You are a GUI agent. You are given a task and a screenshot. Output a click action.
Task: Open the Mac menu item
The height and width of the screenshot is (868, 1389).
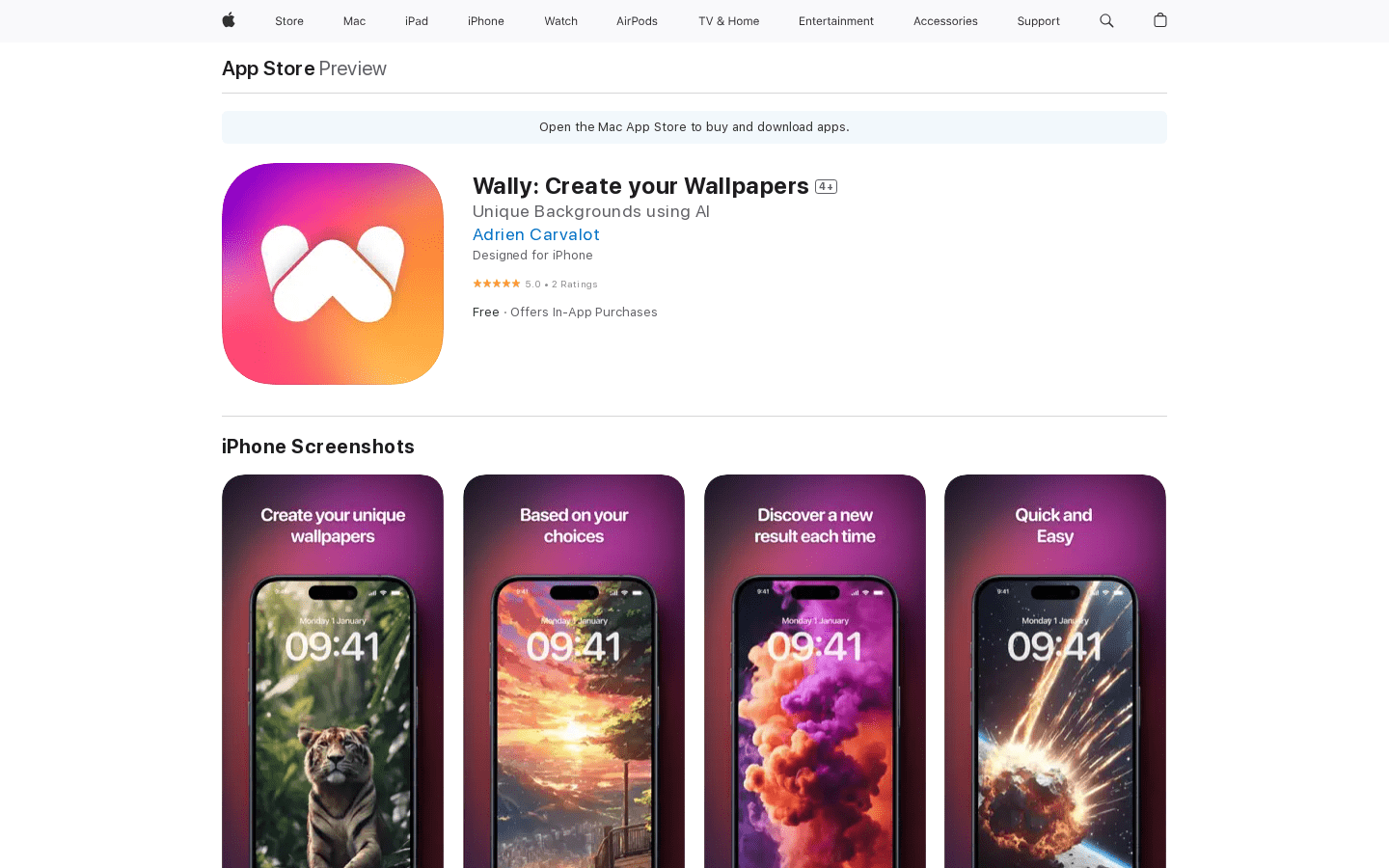(354, 21)
